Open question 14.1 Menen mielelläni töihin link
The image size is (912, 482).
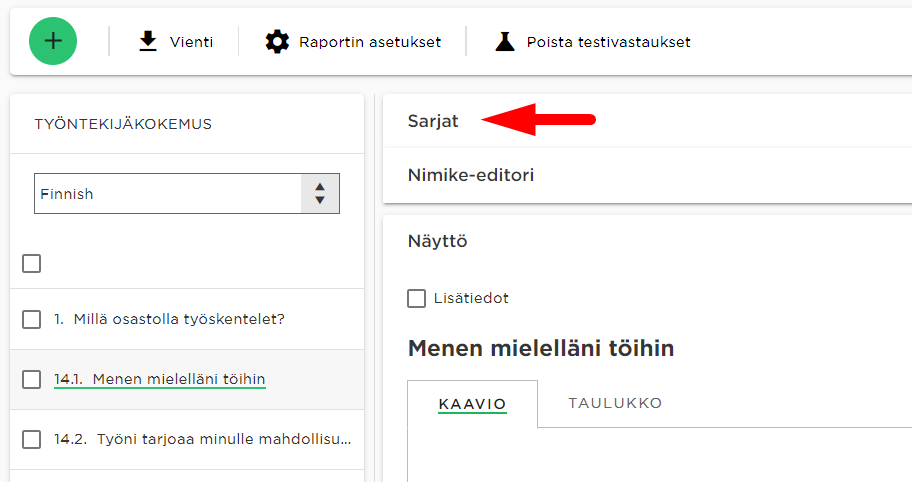tap(160, 379)
